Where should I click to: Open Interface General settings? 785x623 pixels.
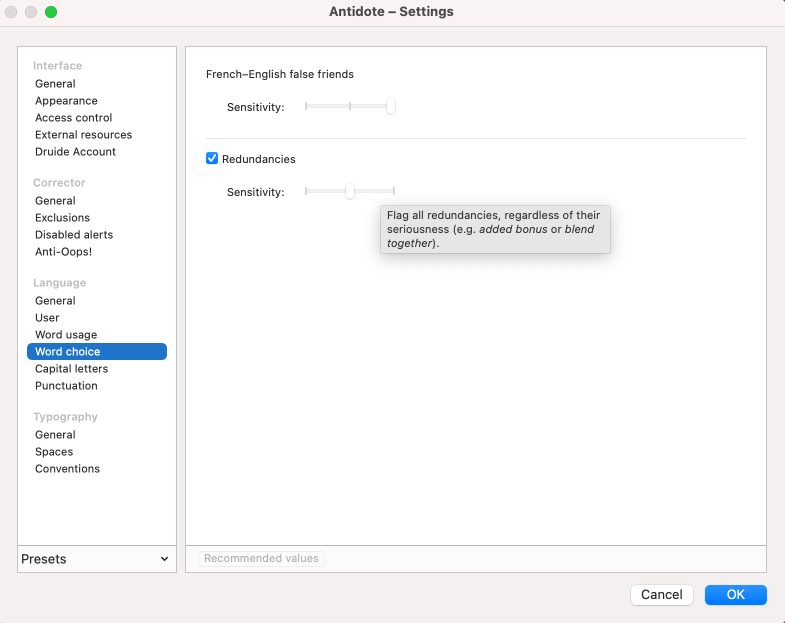55,84
